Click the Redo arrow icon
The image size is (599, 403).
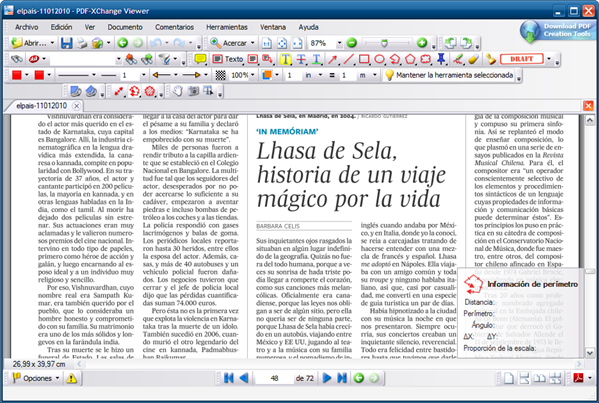[179, 43]
